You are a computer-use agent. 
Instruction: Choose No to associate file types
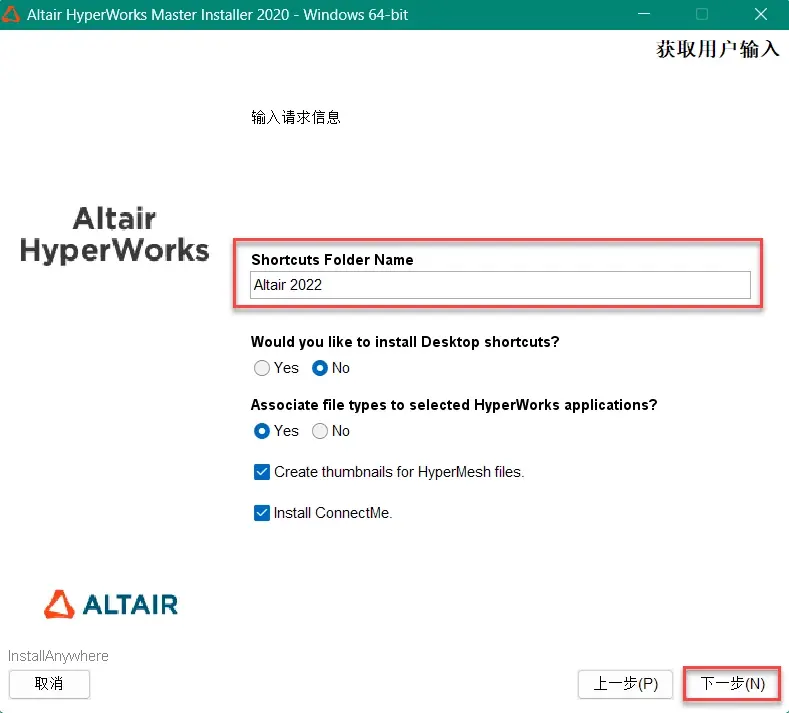click(x=320, y=431)
